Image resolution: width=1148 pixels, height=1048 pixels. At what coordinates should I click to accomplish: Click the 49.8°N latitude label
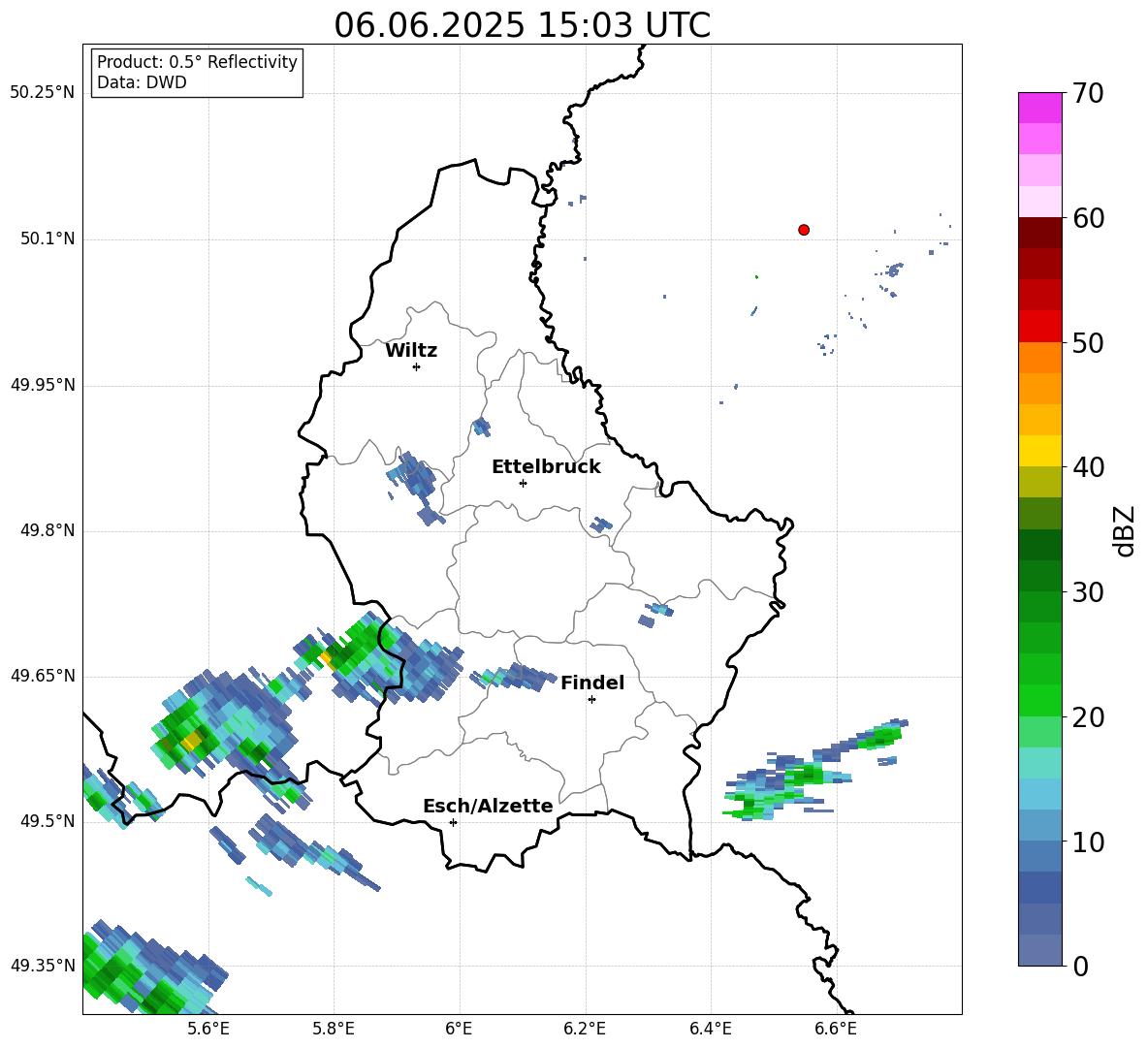click(x=48, y=530)
